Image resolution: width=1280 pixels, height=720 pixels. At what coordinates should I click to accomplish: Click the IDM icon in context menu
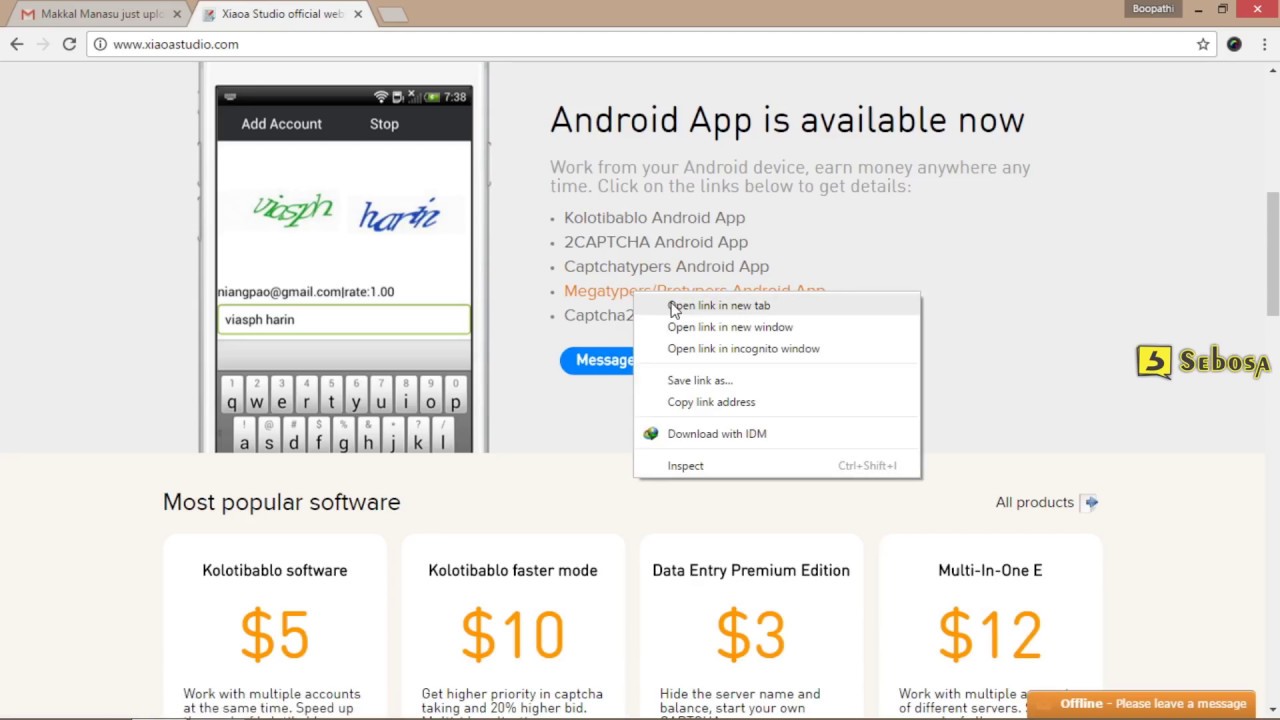click(651, 434)
